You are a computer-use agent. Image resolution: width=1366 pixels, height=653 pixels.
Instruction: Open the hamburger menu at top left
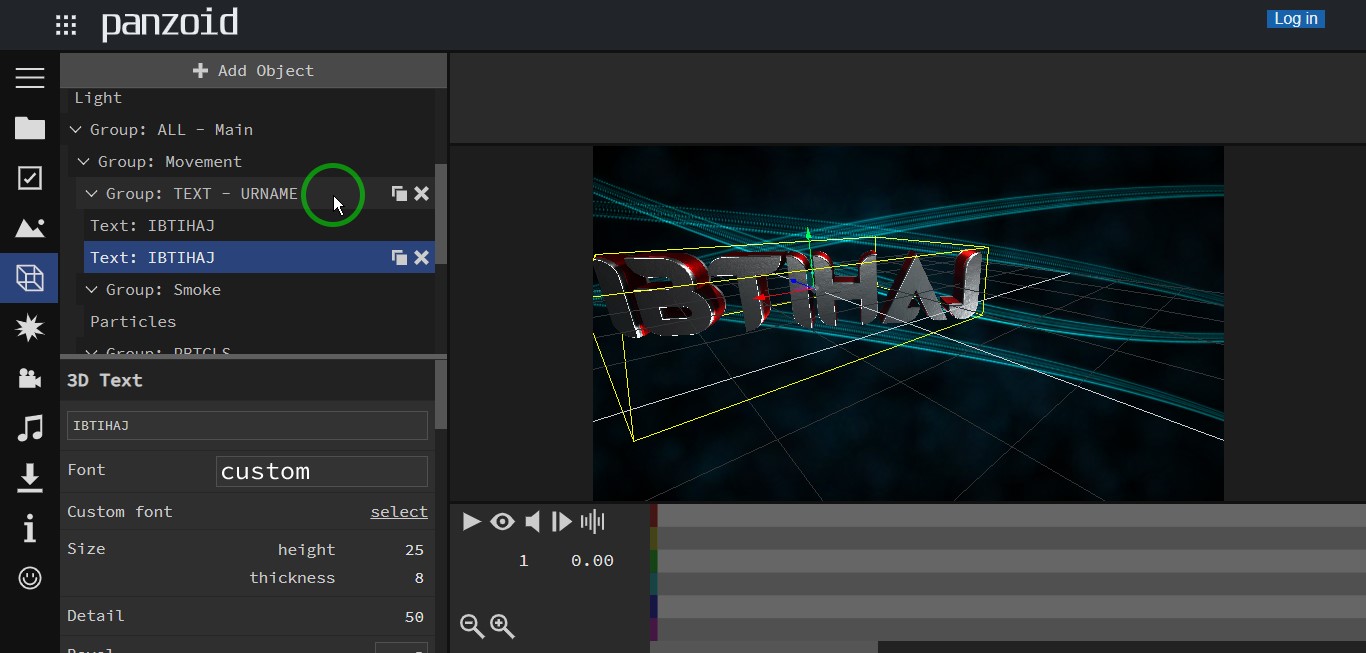pyautogui.click(x=29, y=77)
